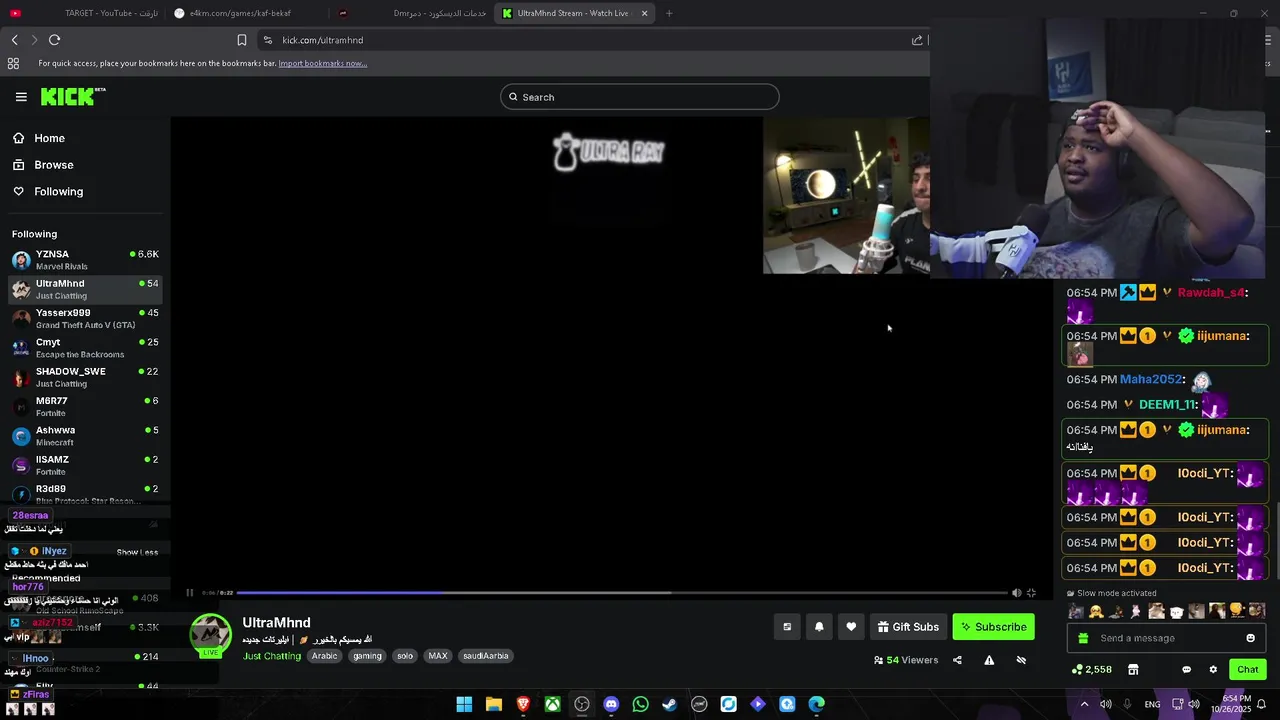This screenshot has height=720, width=1280.
Task: Open the emoji picker in chat
Action: point(1250,638)
